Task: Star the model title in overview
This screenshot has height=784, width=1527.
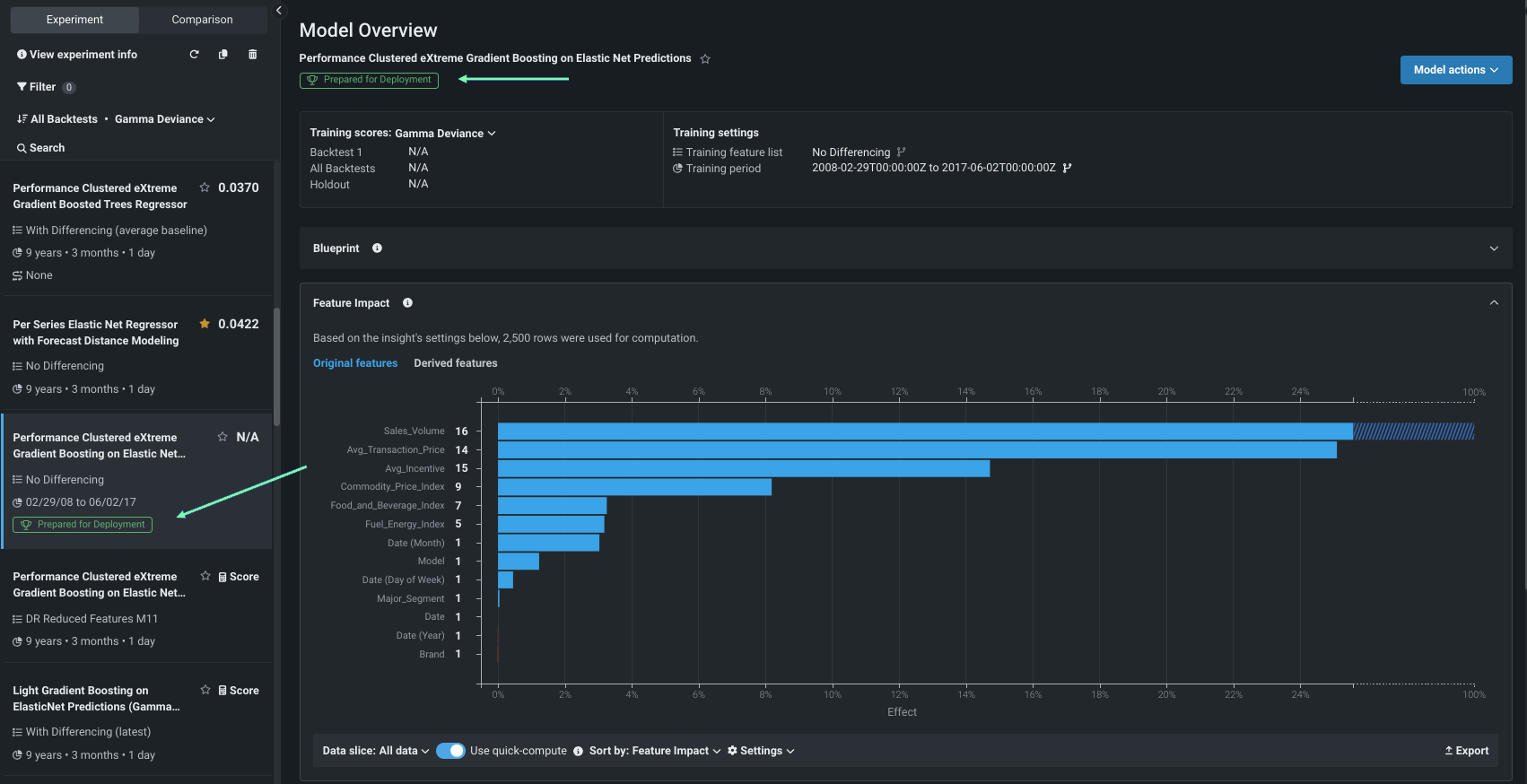Action: point(705,59)
